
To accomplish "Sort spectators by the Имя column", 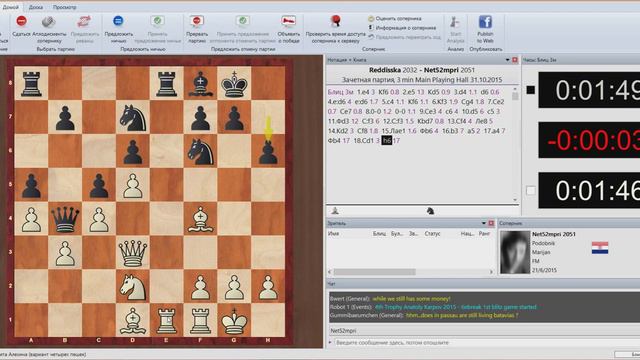I will click(x=333, y=233).
